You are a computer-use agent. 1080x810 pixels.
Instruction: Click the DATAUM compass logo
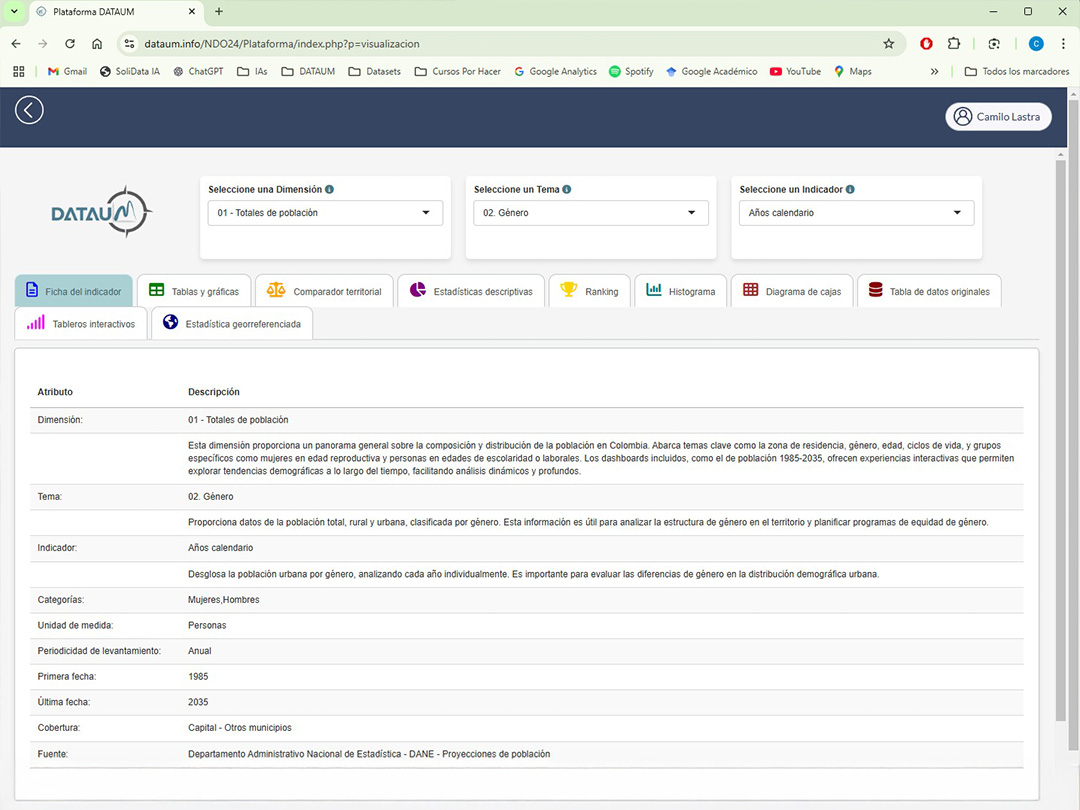(x=101, y=211)
